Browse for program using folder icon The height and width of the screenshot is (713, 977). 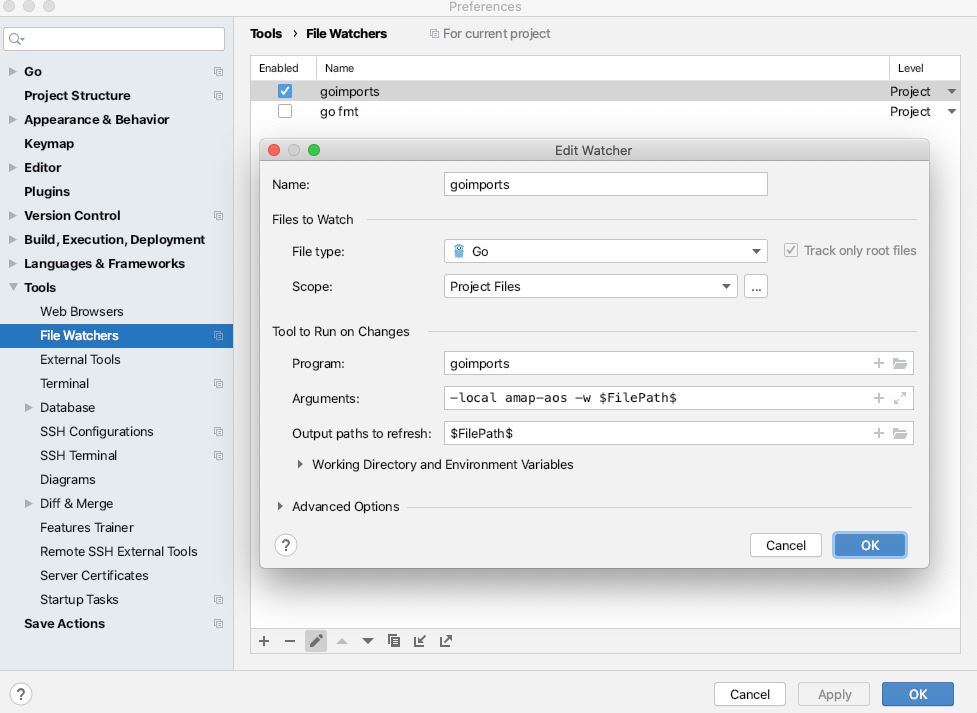(900, 364)
